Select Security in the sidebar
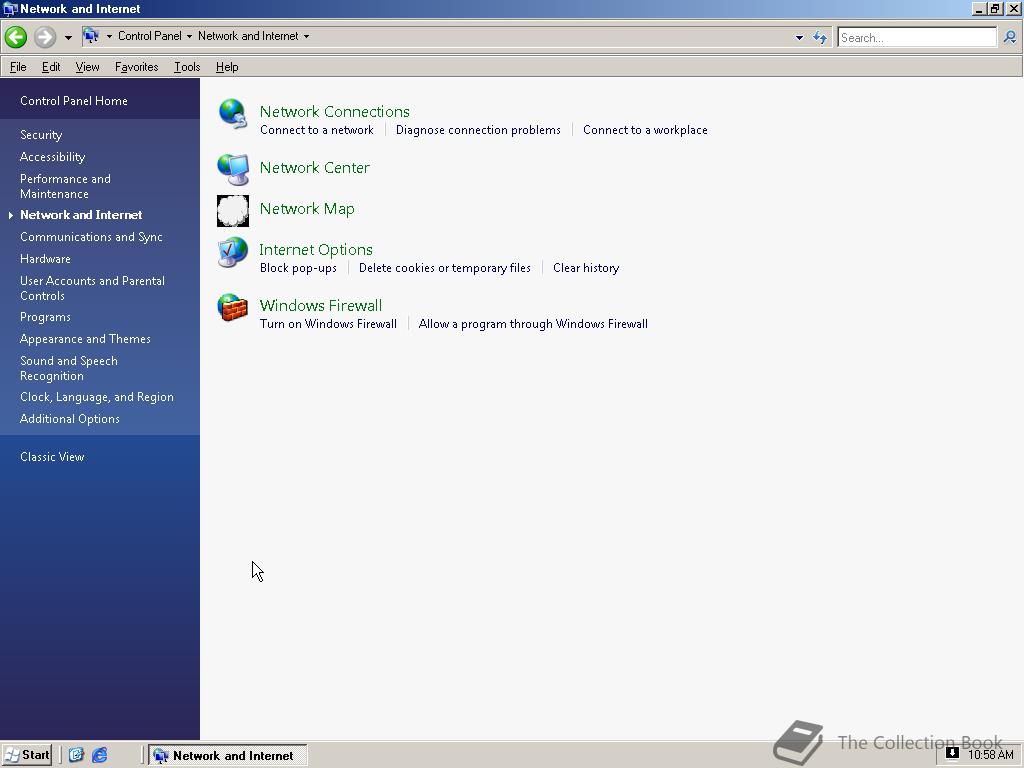Screen dimensions: 1024x768 pos(41,135)
